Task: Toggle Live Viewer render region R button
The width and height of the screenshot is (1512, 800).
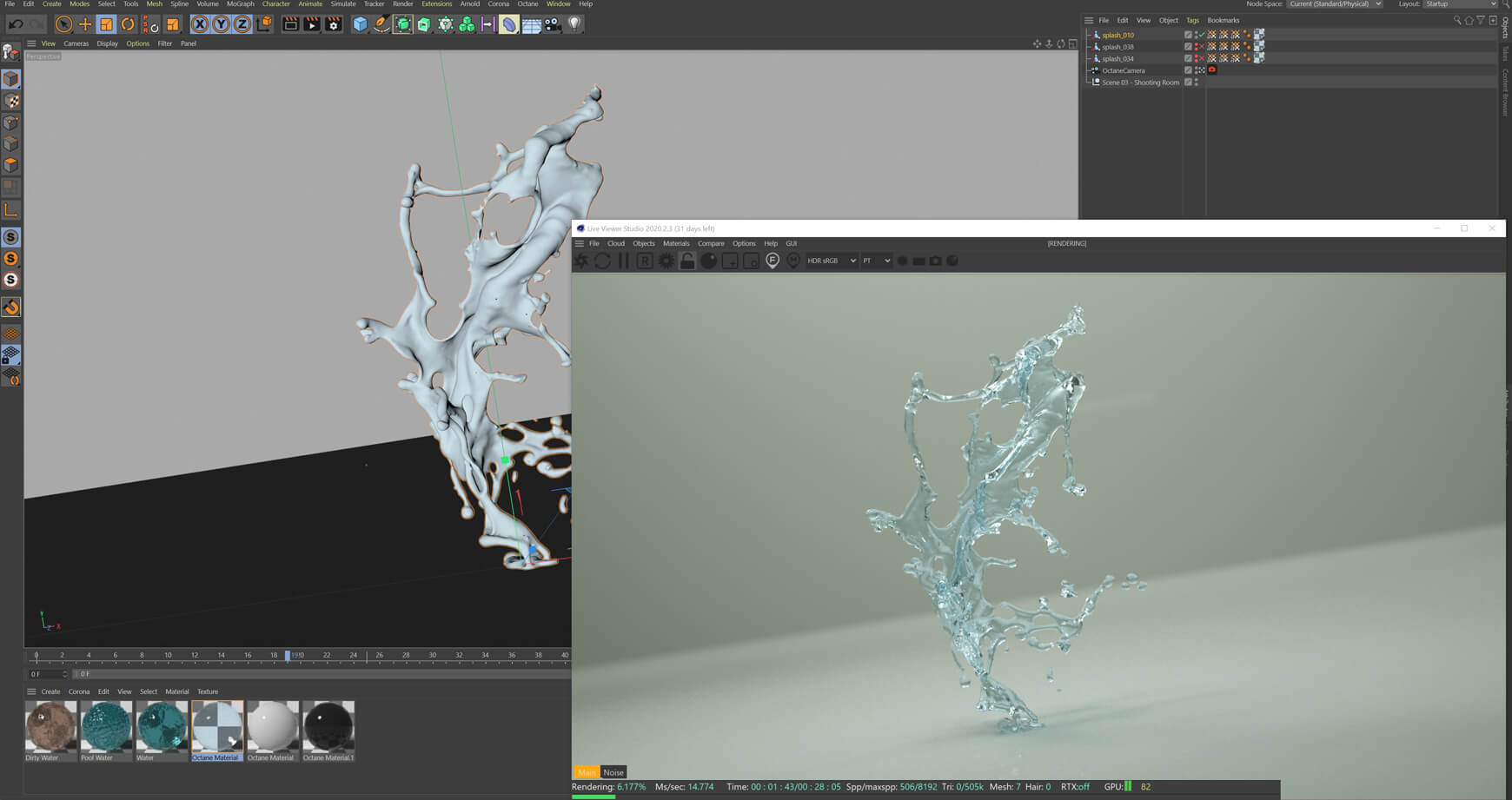Action: click(x=645, y=261)
